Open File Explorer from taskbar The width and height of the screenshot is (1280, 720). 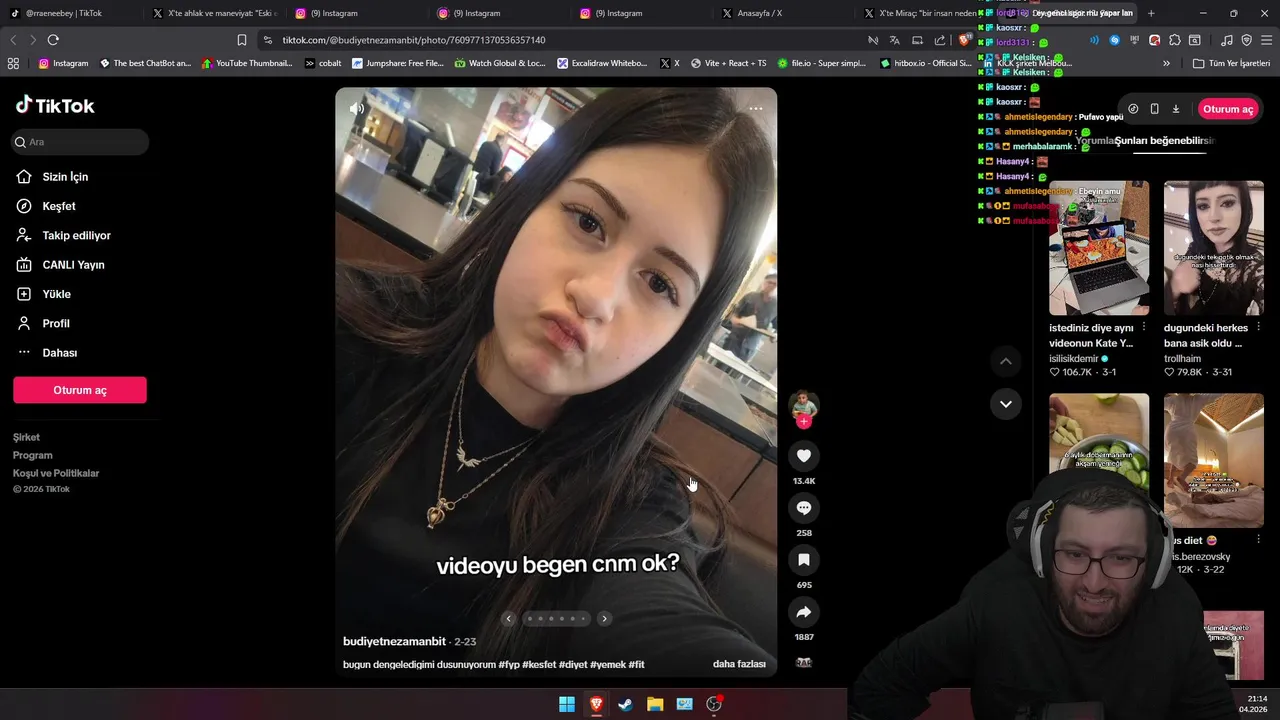655,704
